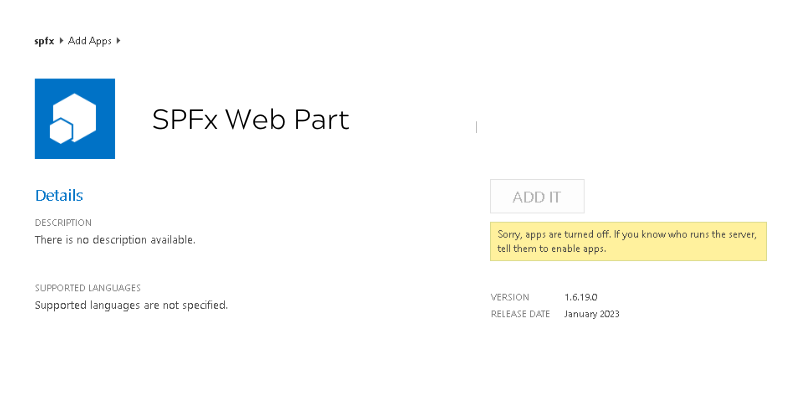Image resolution: width=800 pixels, height=400 pixels.
Task: Click the thin vertical separator beside title
Action: pyautogui.click(x=476, y=127)
